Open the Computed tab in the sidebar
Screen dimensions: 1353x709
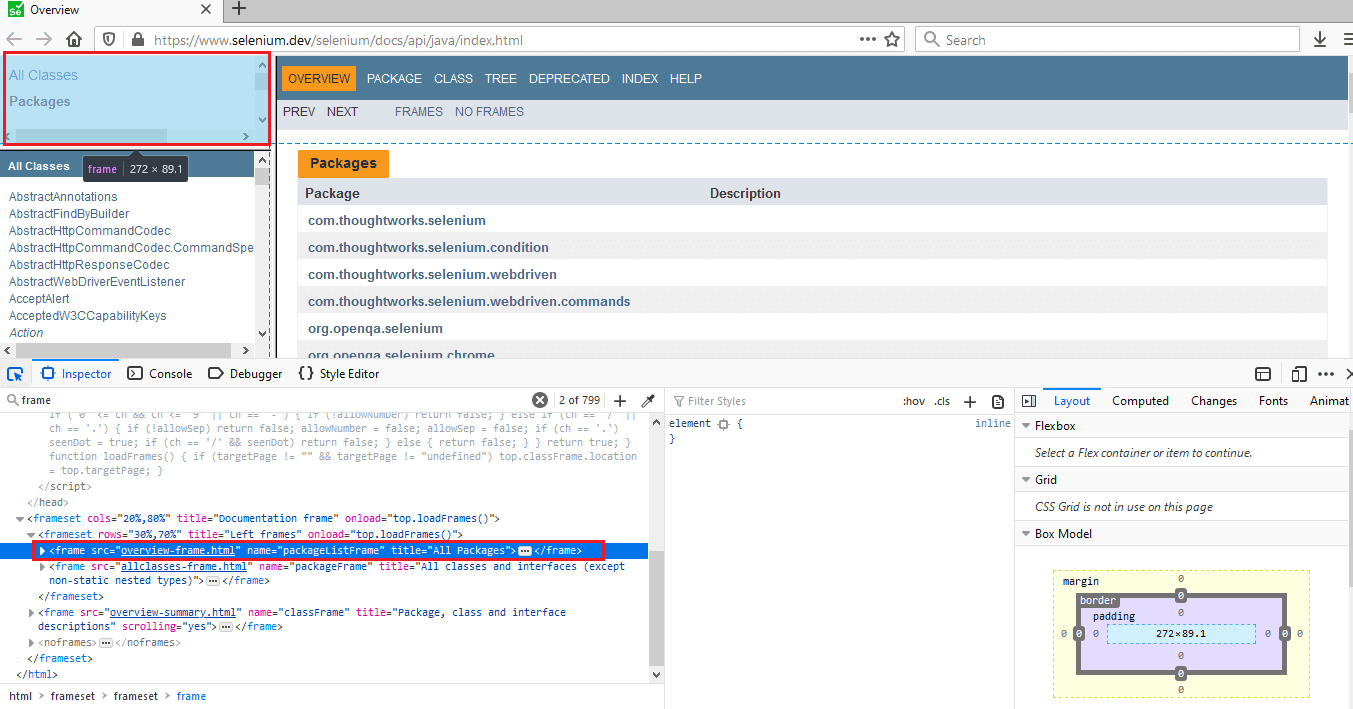pos(1140,400)
